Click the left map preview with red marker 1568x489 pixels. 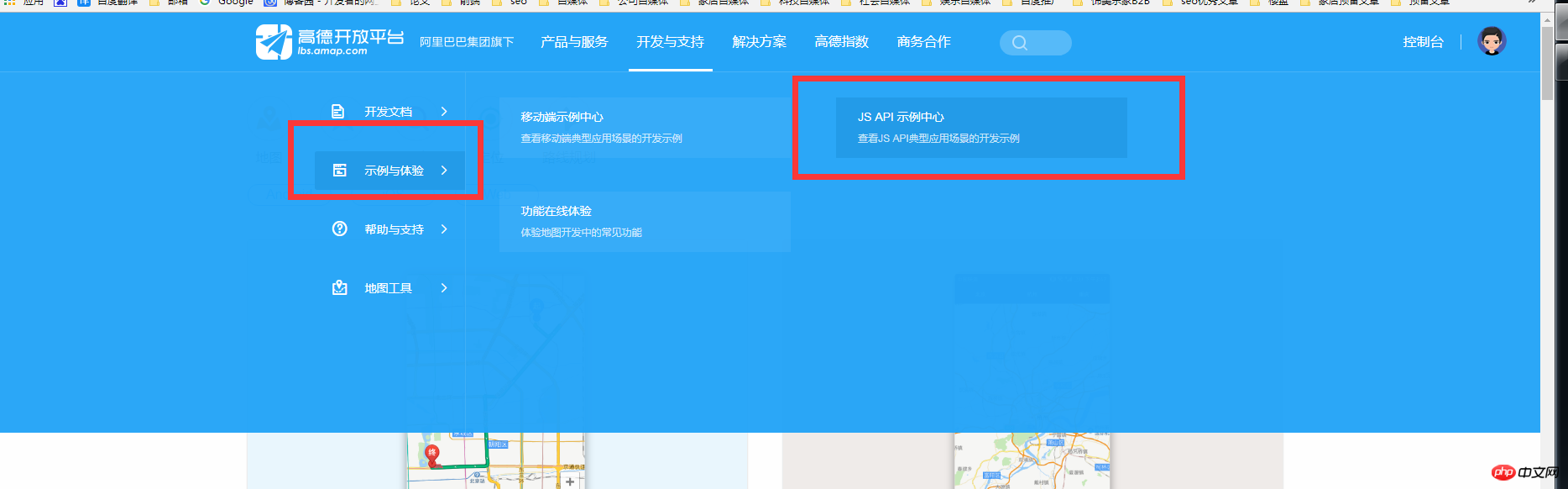coord(495,460)
